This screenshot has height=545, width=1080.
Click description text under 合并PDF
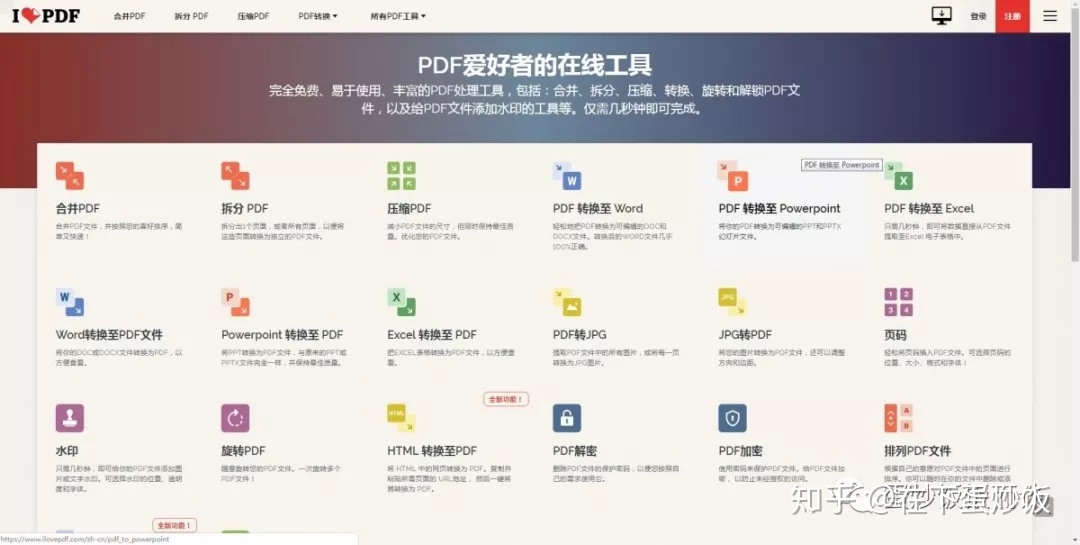pyautogui.click(x=118, y=231)
